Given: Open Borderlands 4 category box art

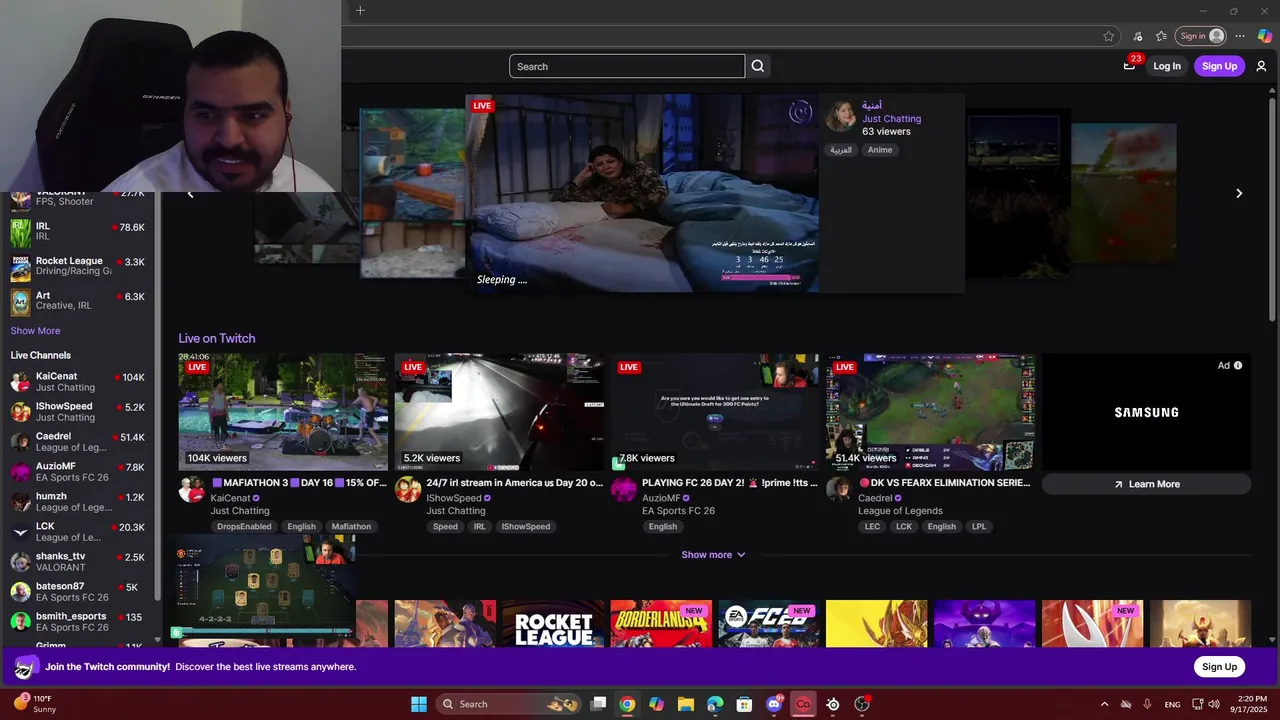Looking at the screenshot, I should 661,624.
